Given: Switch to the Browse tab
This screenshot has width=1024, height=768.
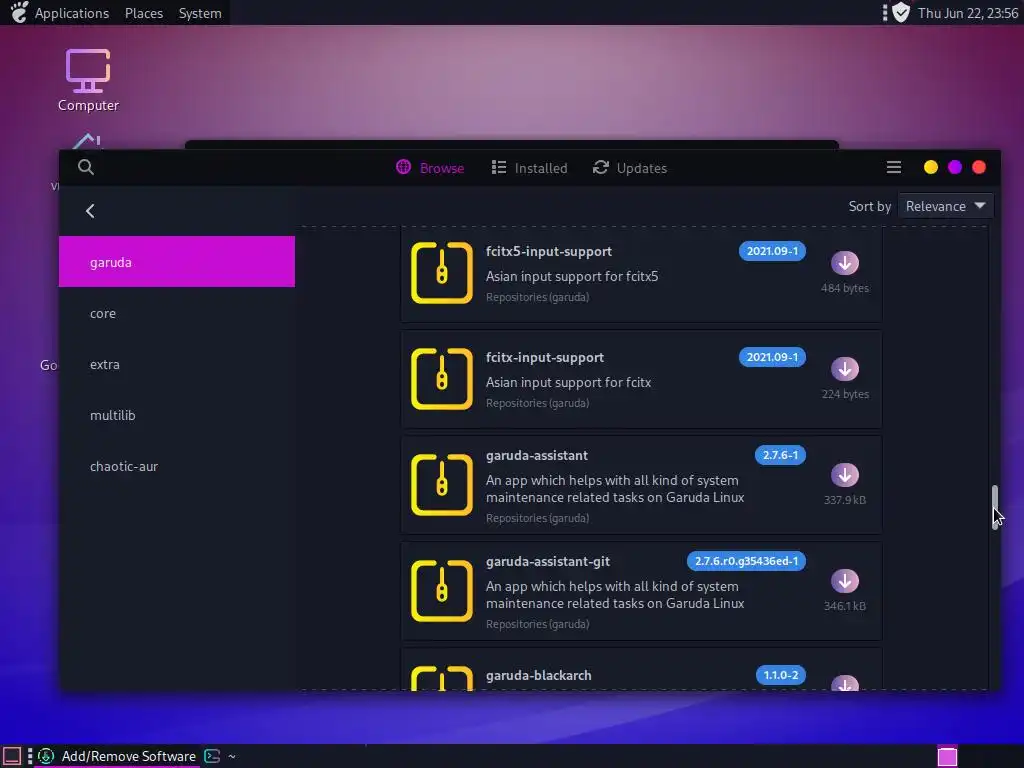Looking at the screenshot, I should point(430,168).
